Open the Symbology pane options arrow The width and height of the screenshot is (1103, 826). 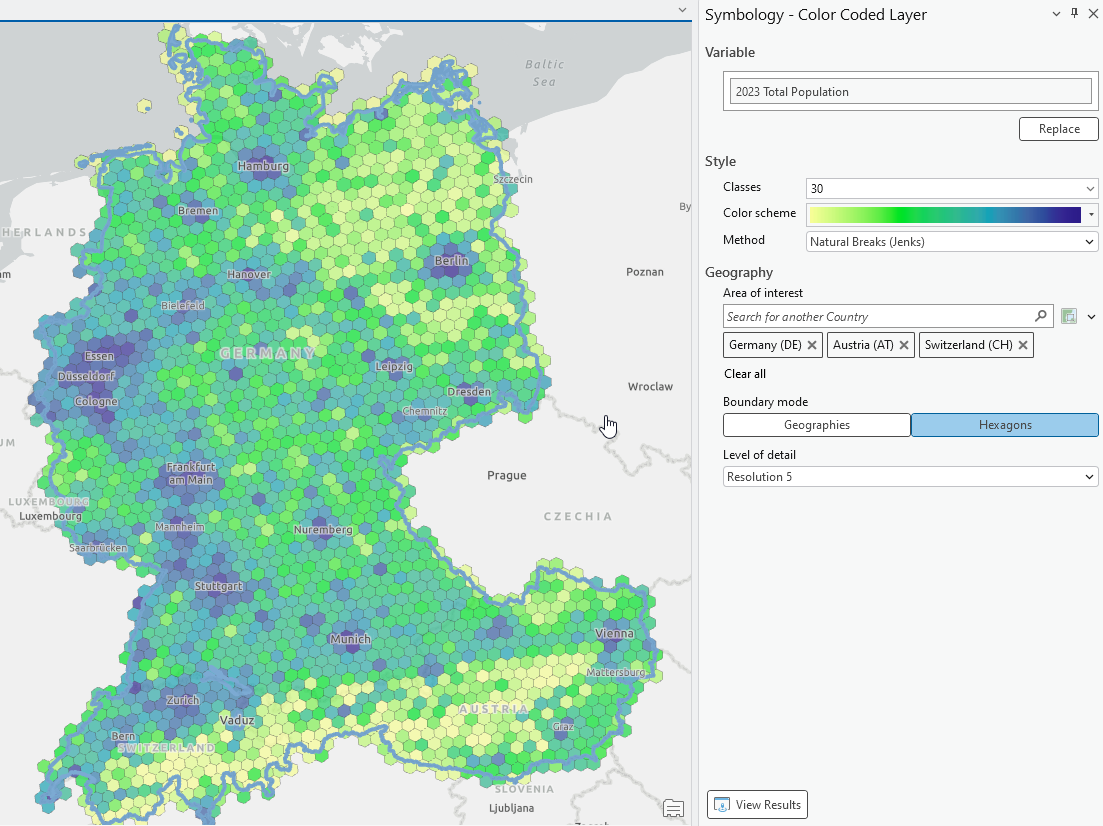coord(1056,14)
